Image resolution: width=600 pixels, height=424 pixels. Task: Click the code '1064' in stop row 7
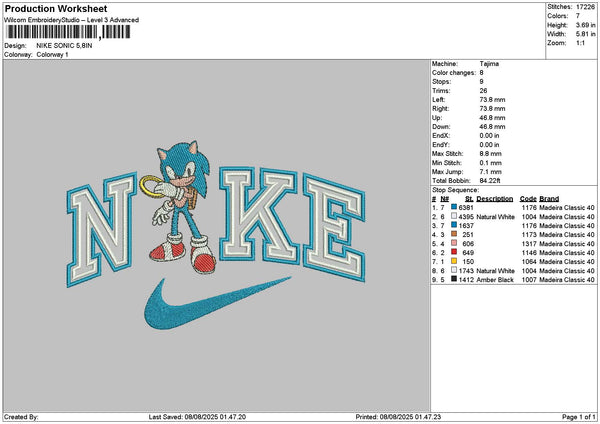(530, 262)
